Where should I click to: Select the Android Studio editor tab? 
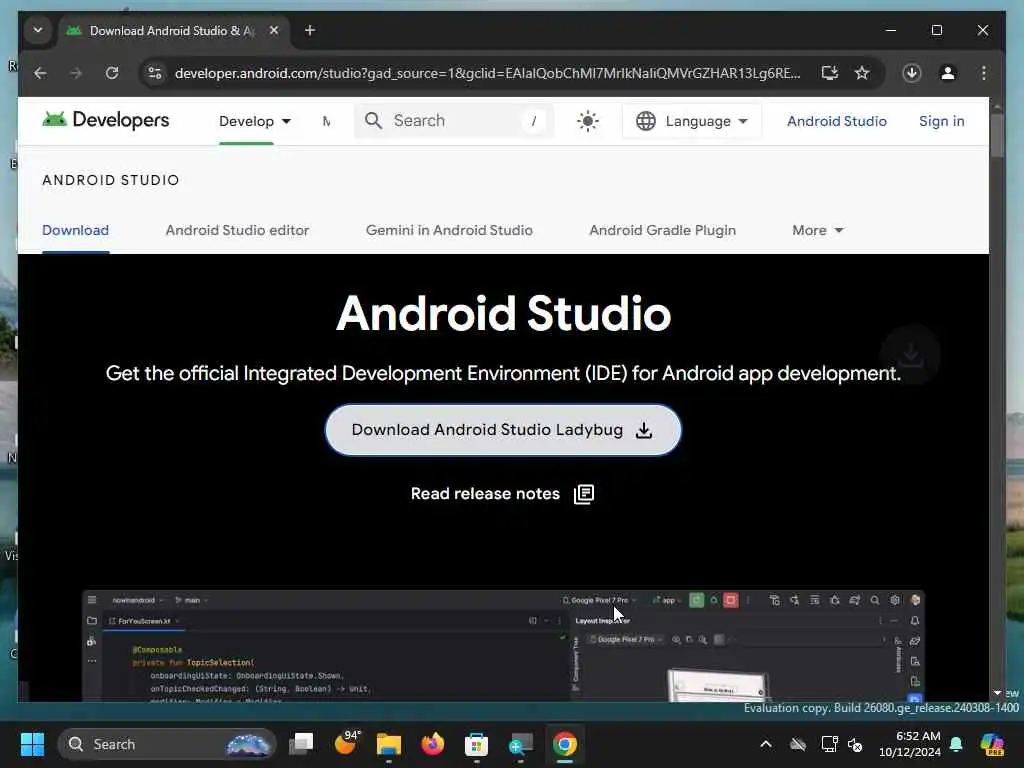237,230
